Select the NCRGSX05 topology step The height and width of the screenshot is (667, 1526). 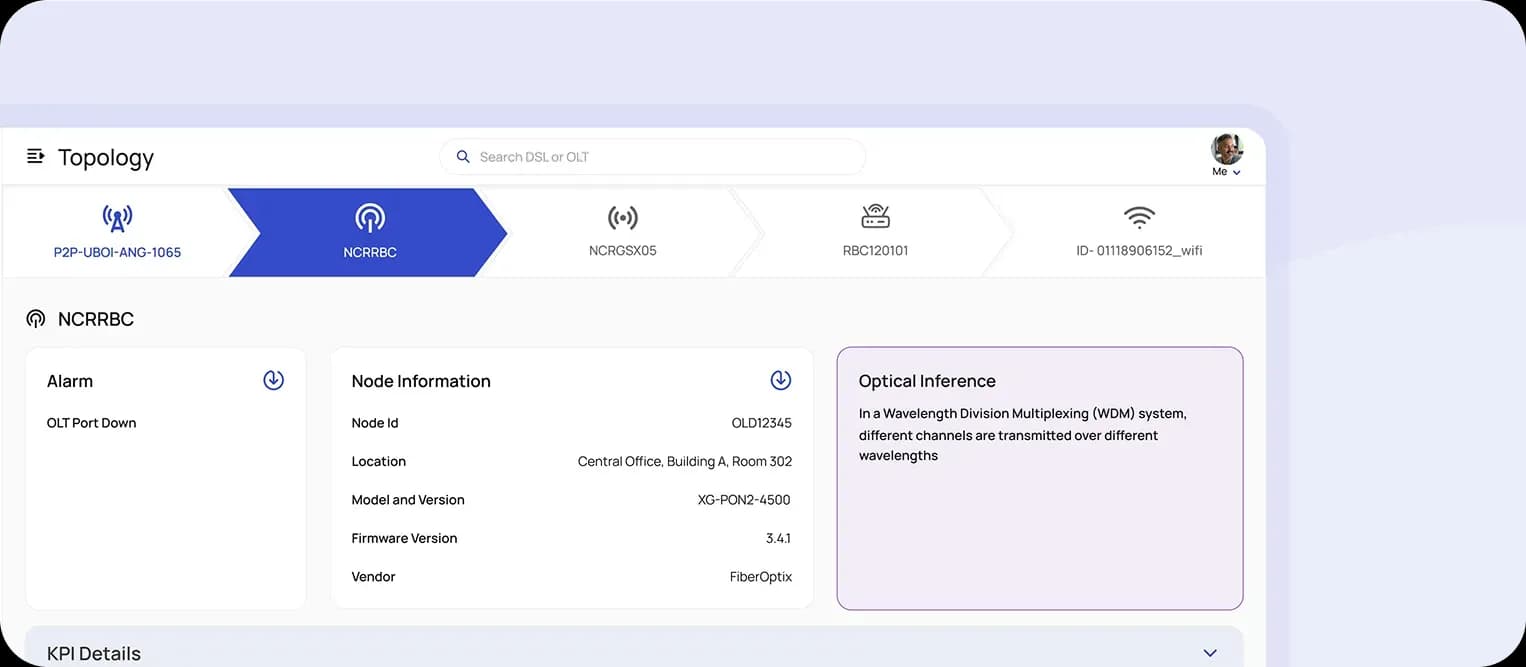click(x=623, y=232)
